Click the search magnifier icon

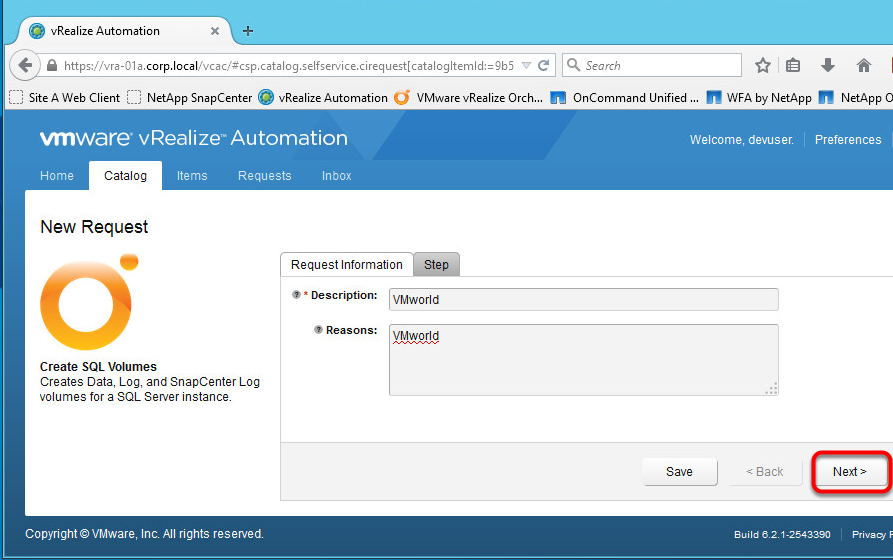click(574, 65)
